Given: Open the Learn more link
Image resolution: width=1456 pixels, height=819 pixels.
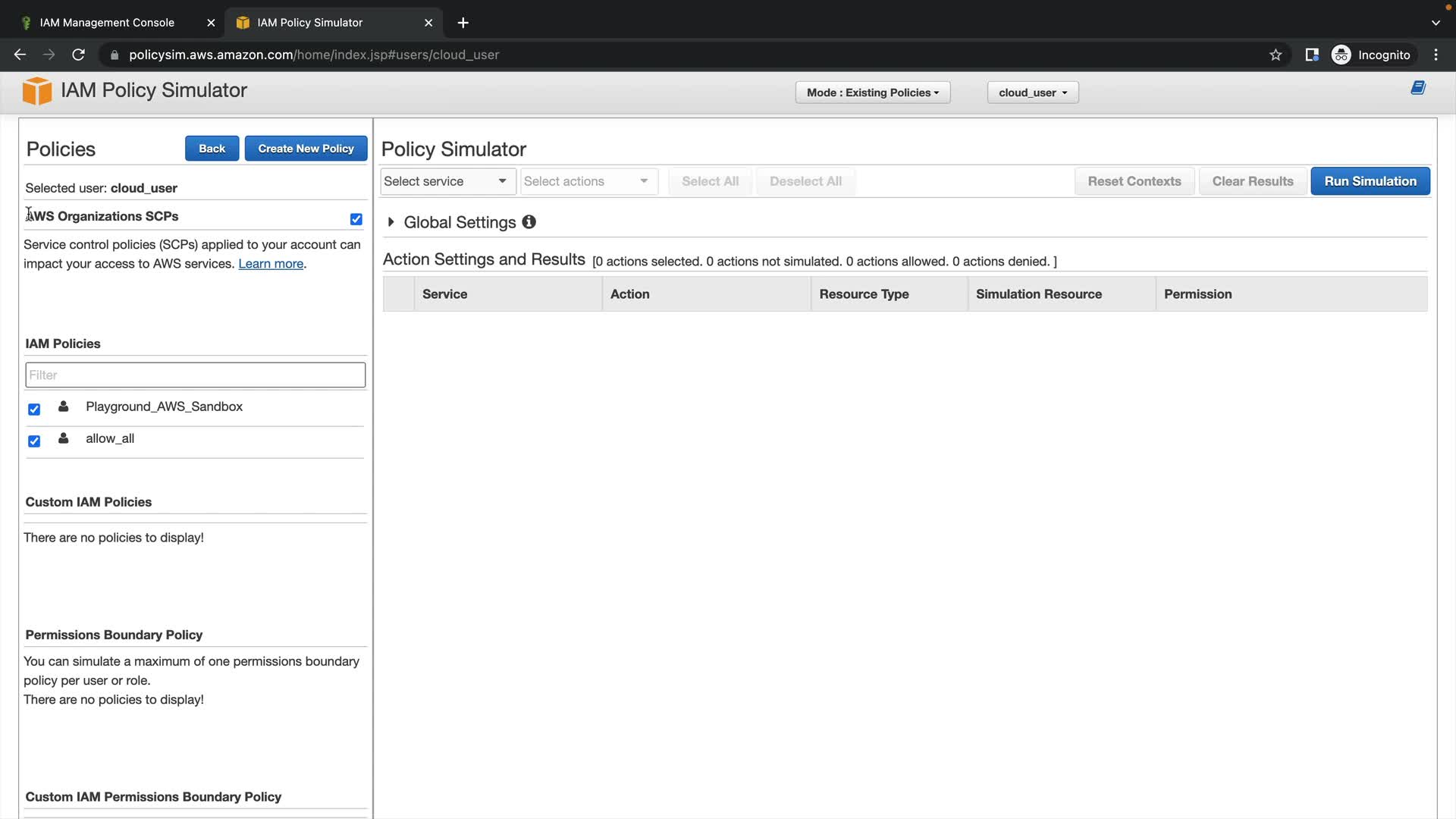Looking at the screenshot, I should [x=271, y=264].
